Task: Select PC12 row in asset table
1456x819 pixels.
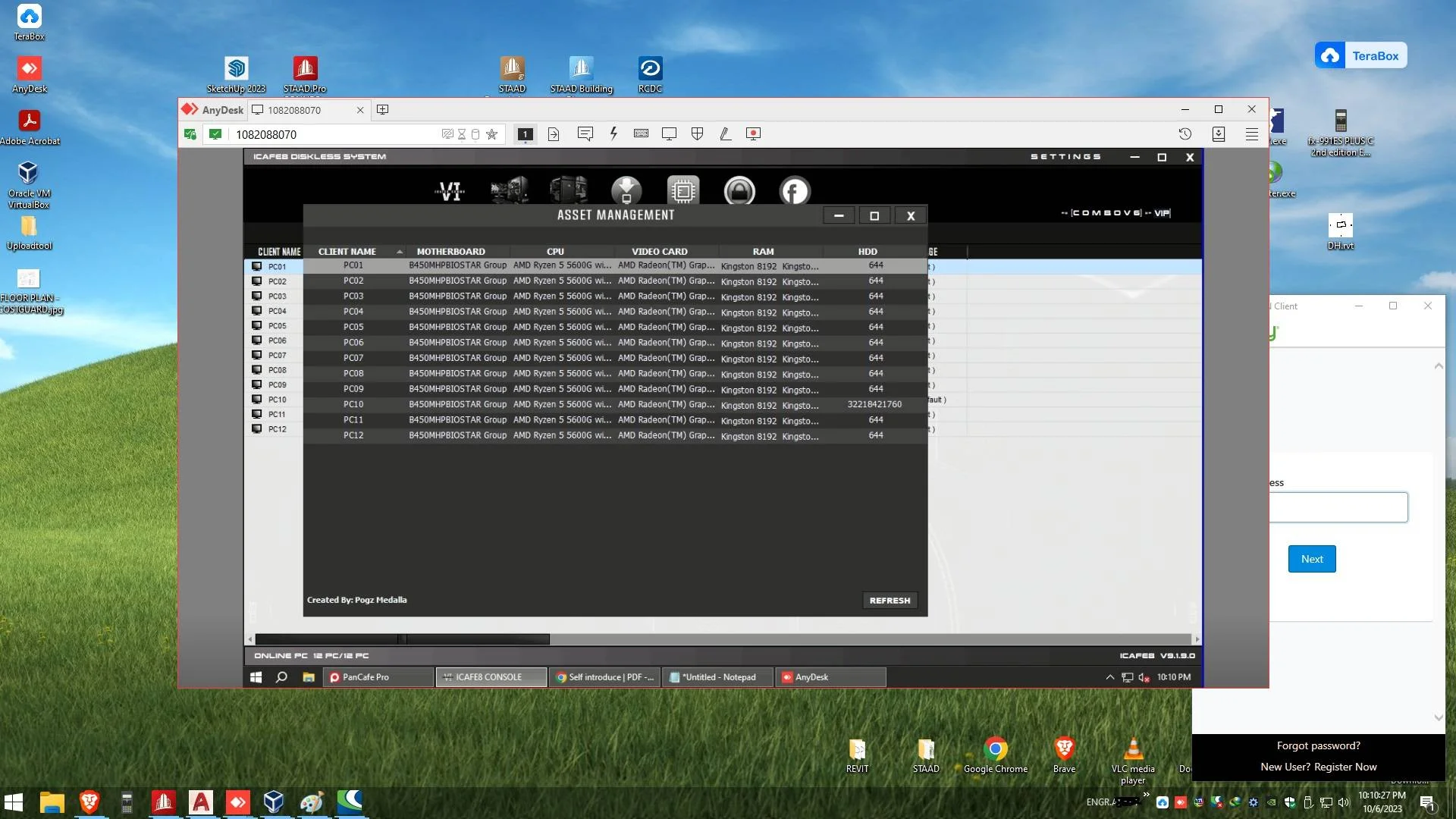Action: point(615,435)
